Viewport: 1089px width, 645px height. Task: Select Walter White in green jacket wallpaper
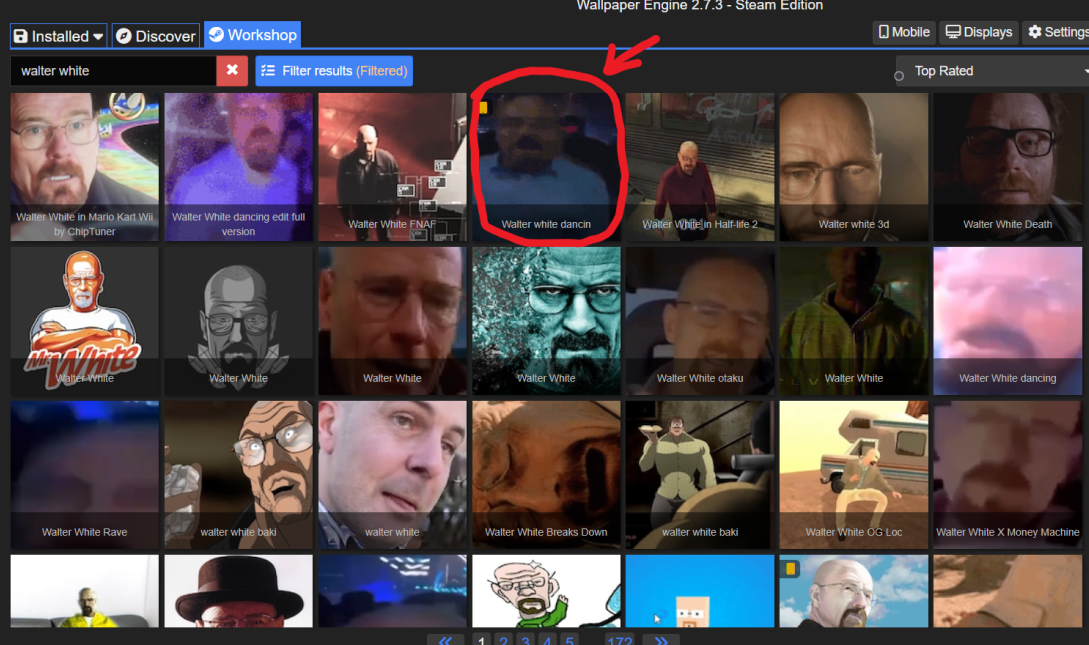coord(854,321)
